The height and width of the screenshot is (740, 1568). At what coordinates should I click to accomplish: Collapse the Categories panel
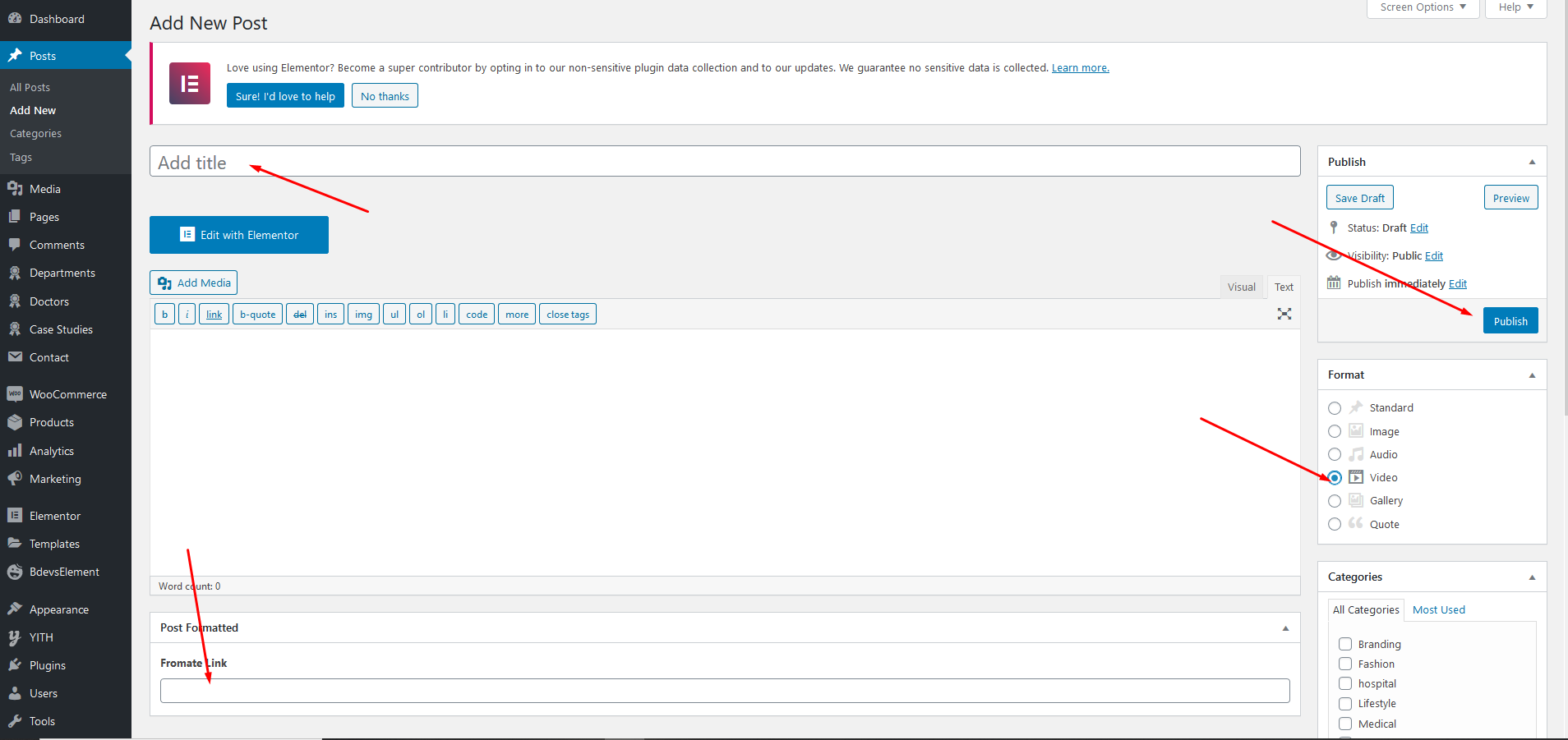[1532, 577]
